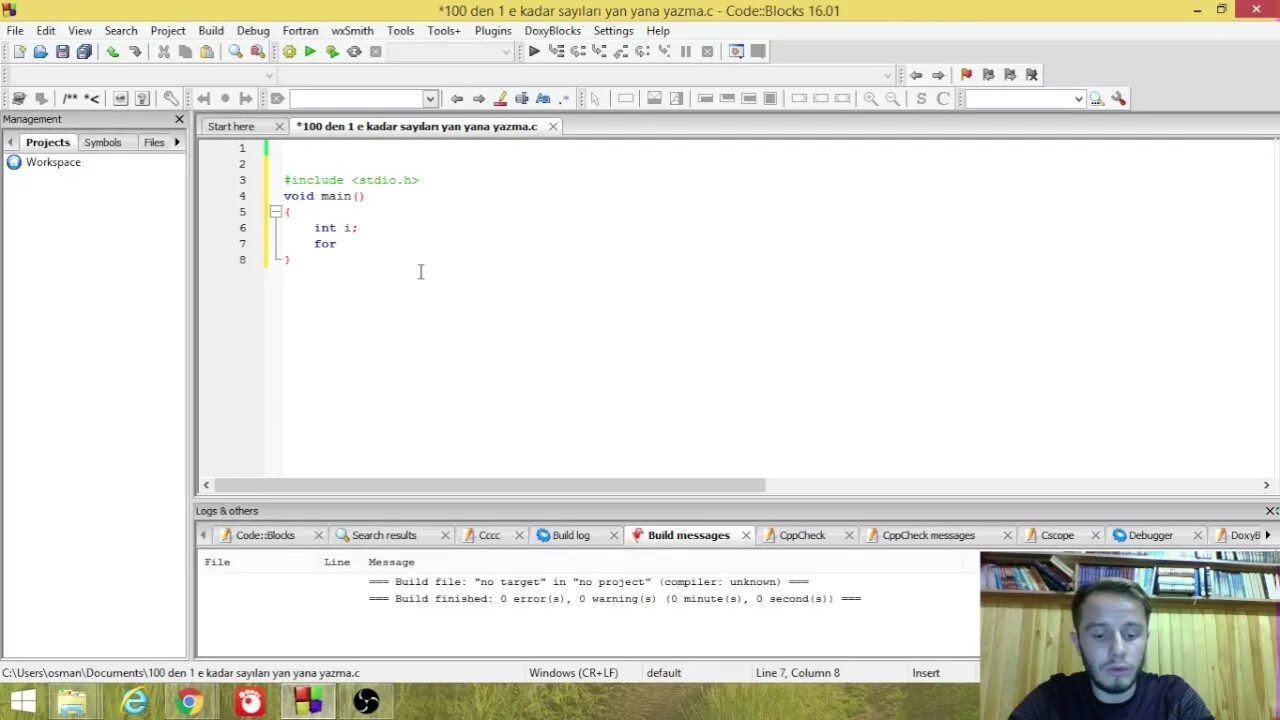Run the program with the green play icon

pyautogui.click(x=311, y=51)
